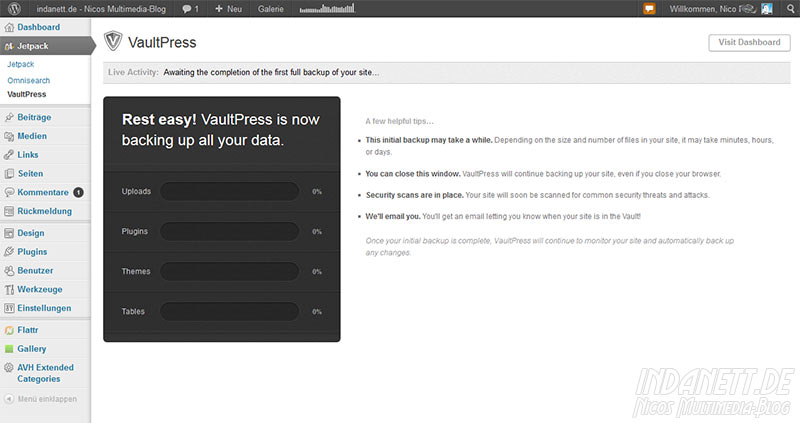Viewport: 800px width, 423px height.
Task: Click the Flattr icon in sidebar
Action: [9, 330]
